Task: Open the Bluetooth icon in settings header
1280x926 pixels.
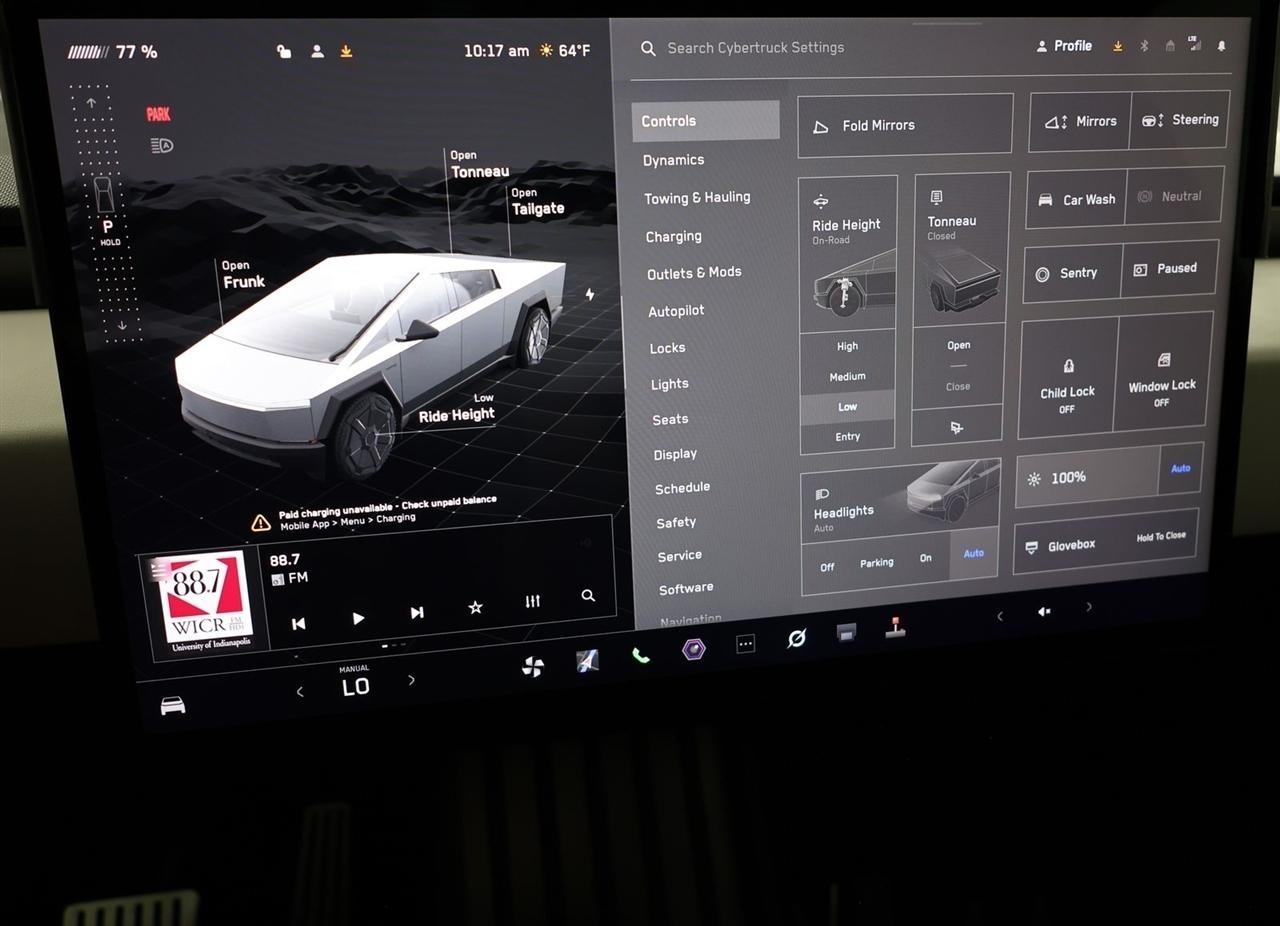Action: coord(1144,46)
